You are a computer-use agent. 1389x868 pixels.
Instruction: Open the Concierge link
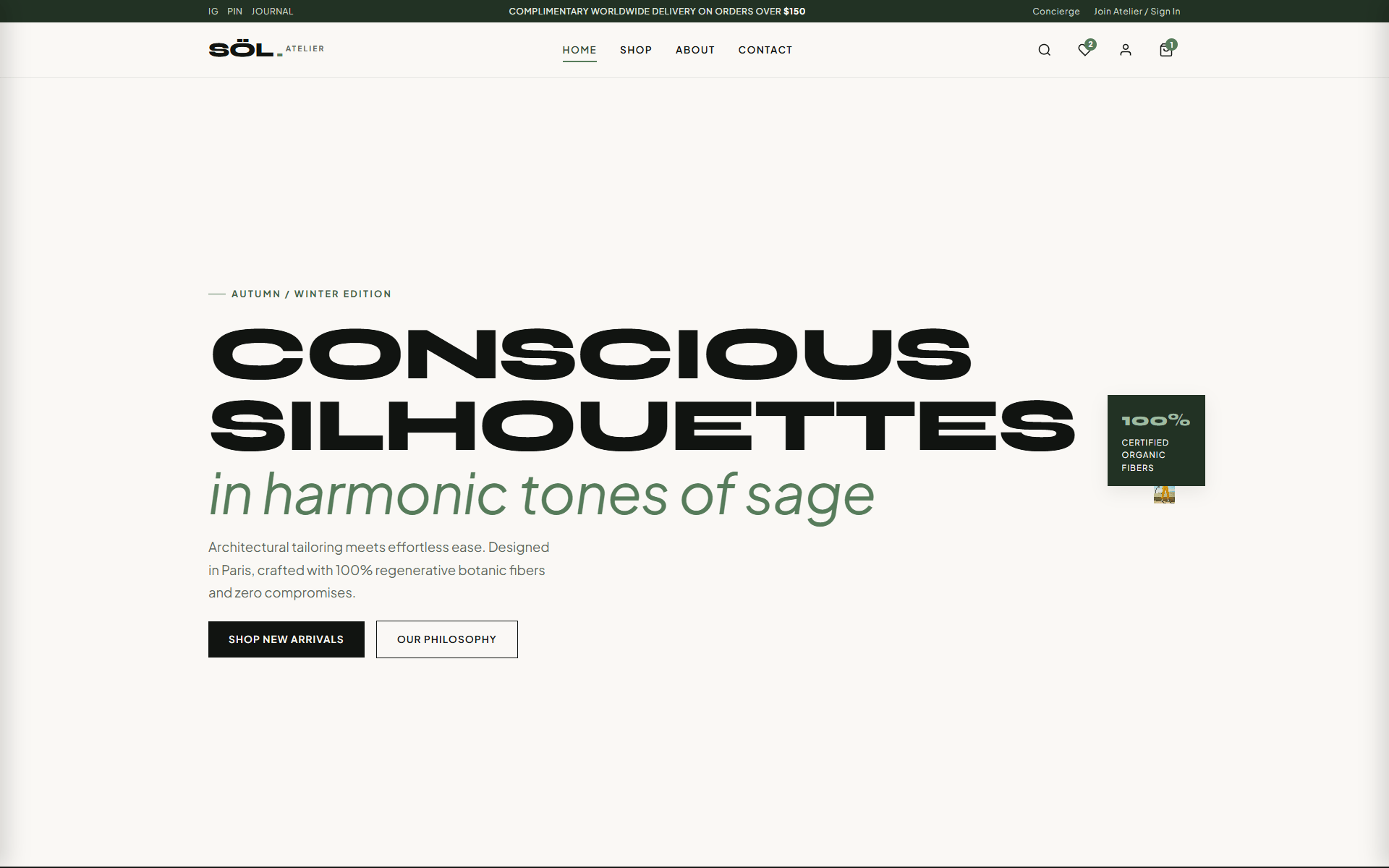tap(1056, 12)
